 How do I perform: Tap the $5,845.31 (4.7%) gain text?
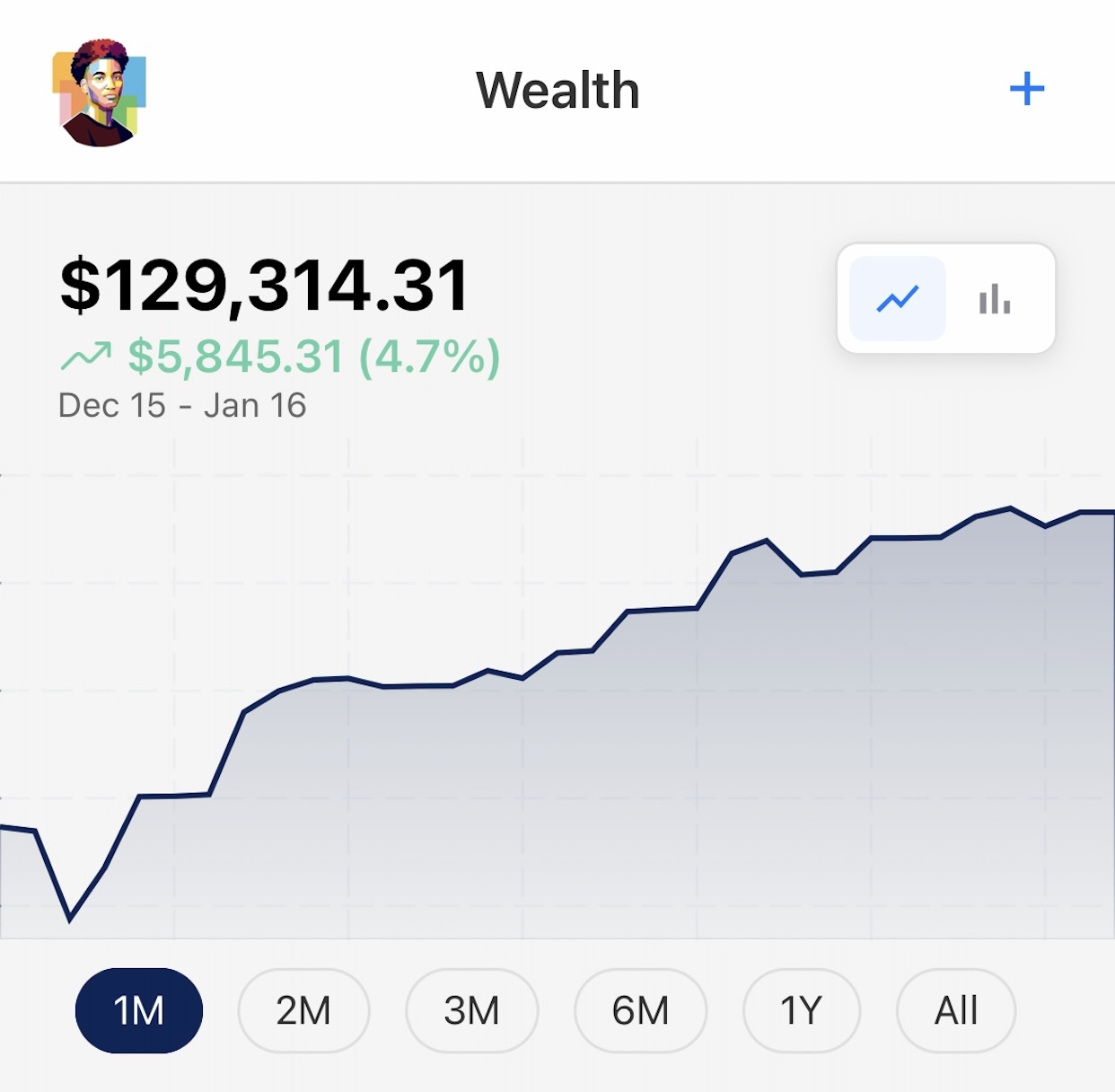[x=313, y=357]
